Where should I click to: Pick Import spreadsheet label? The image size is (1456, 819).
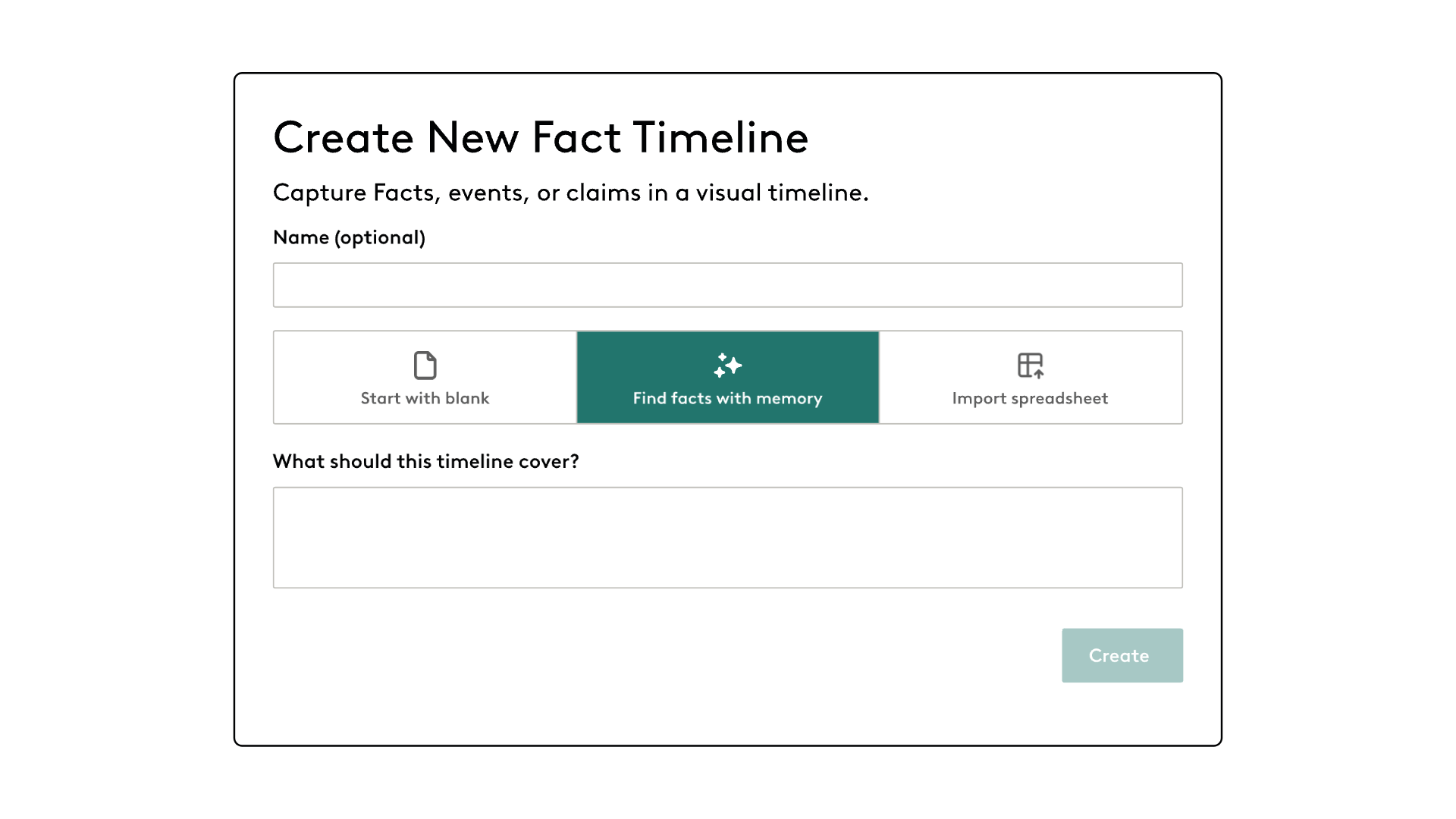1030,399
